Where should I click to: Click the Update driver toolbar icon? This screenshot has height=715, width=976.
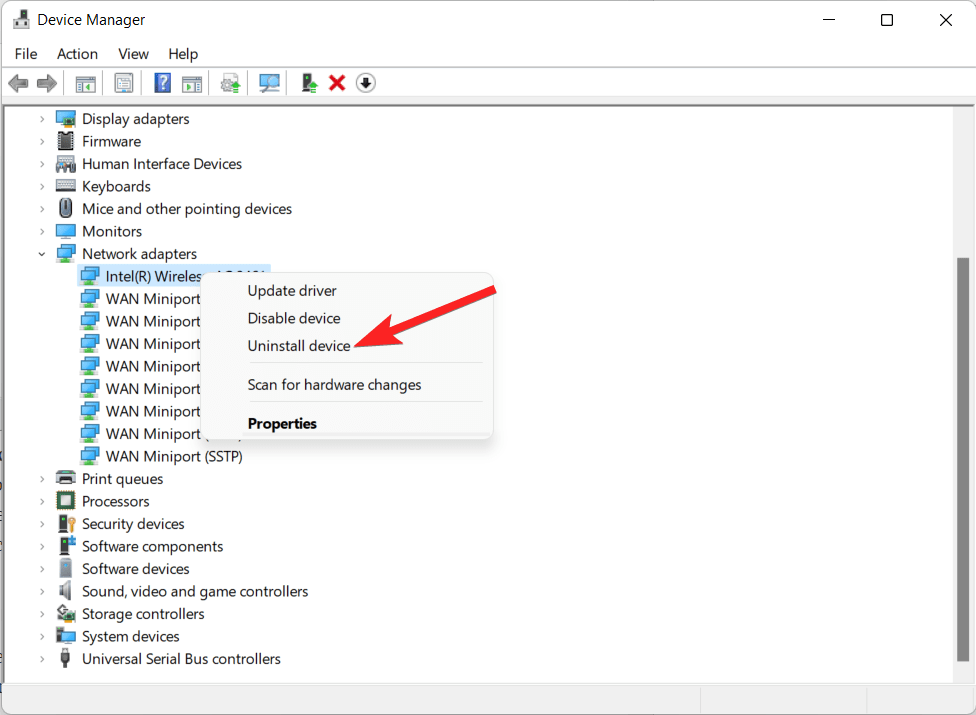pos(229,82)
